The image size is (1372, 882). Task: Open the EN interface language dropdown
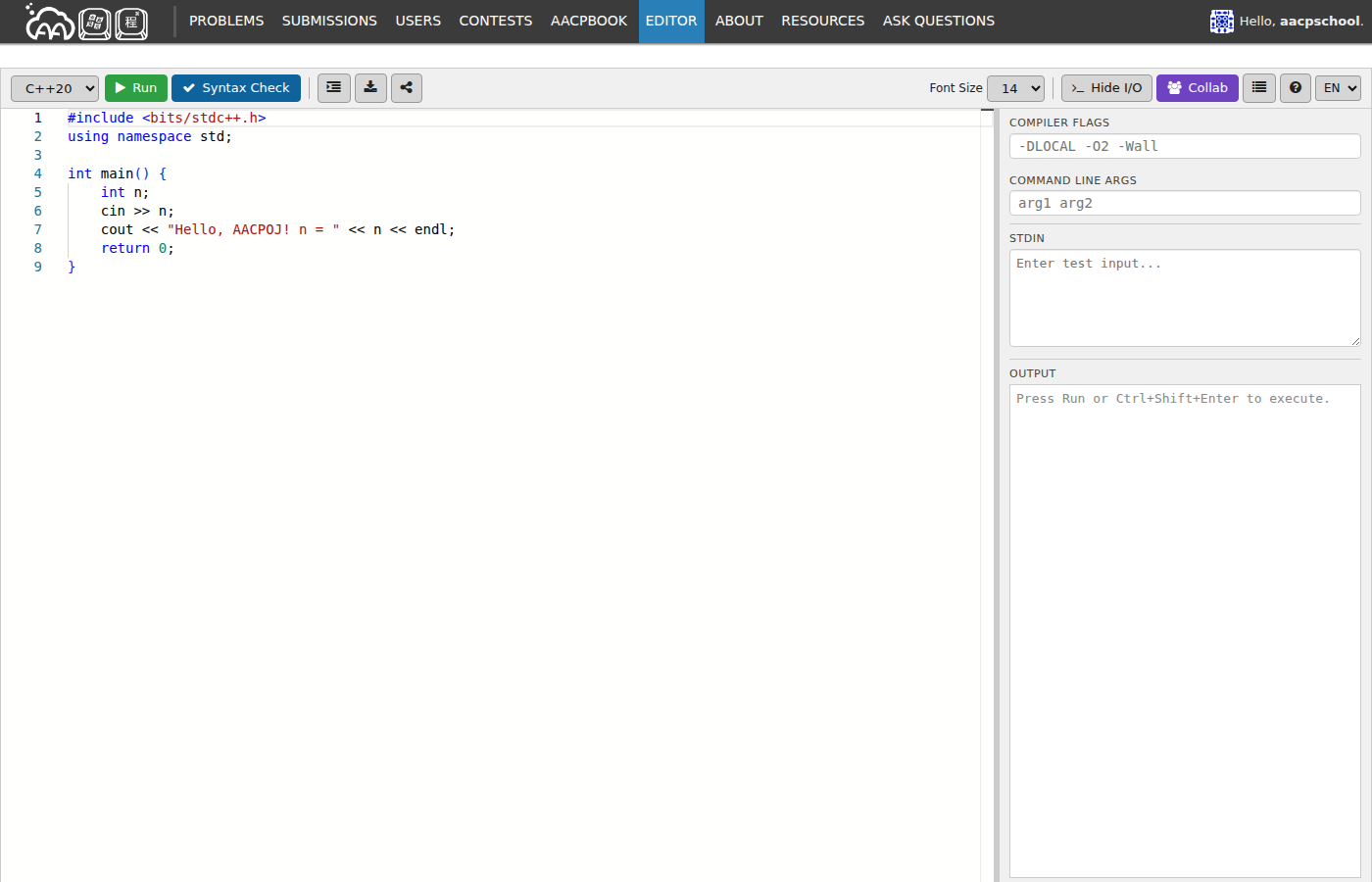pyautogui.click(x=1338, y=88)
